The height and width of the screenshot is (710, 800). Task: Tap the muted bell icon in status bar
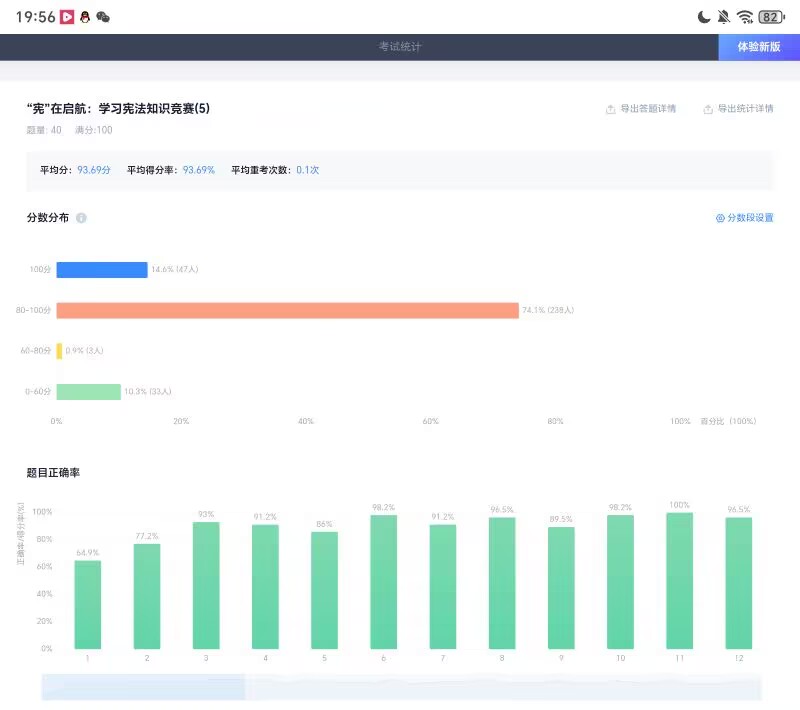click(724, 17)
